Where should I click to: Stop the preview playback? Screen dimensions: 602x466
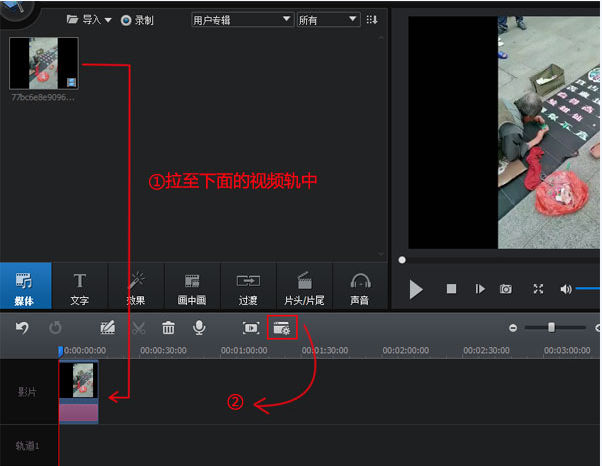pos(451,289)
